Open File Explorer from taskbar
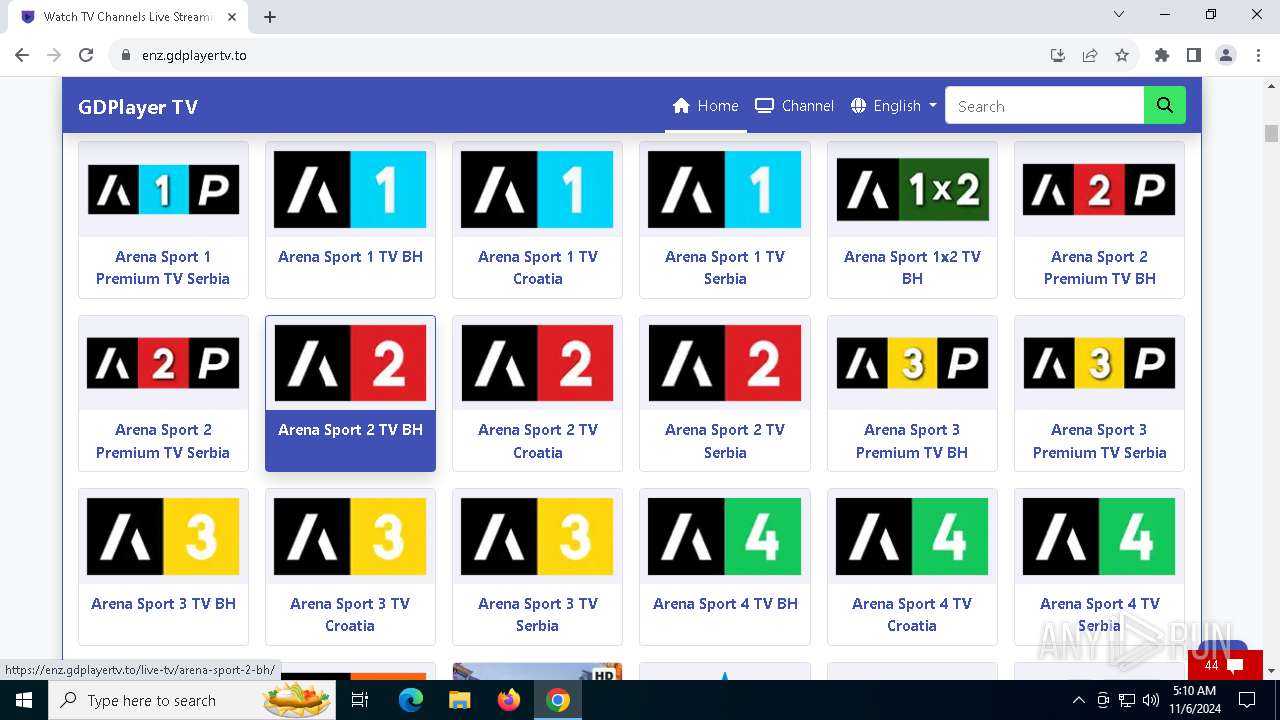The width and height of the screenshot is (1280, 720). pos(459,700)
